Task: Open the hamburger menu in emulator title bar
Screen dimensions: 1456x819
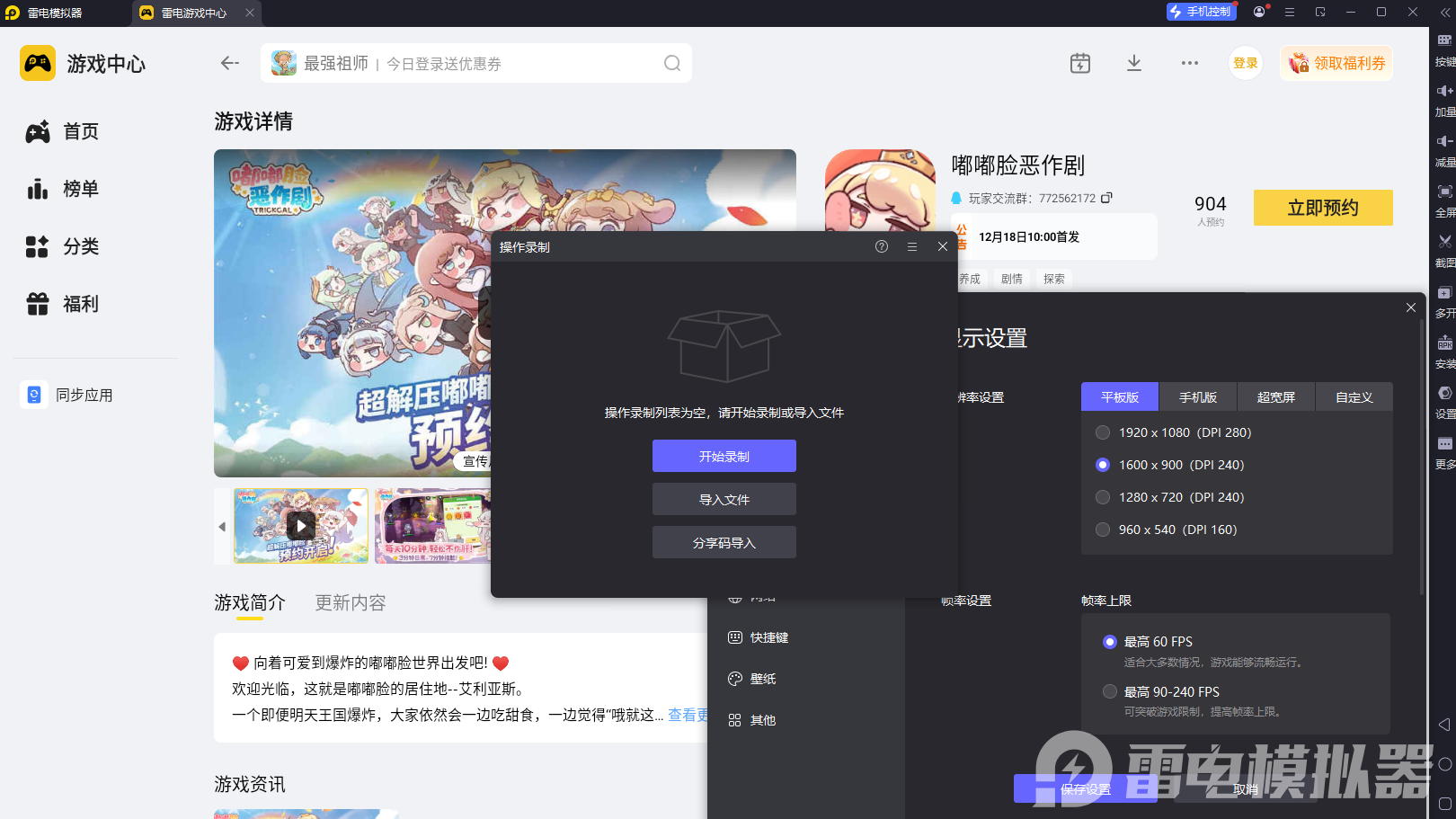Action: coord(1290,12)
